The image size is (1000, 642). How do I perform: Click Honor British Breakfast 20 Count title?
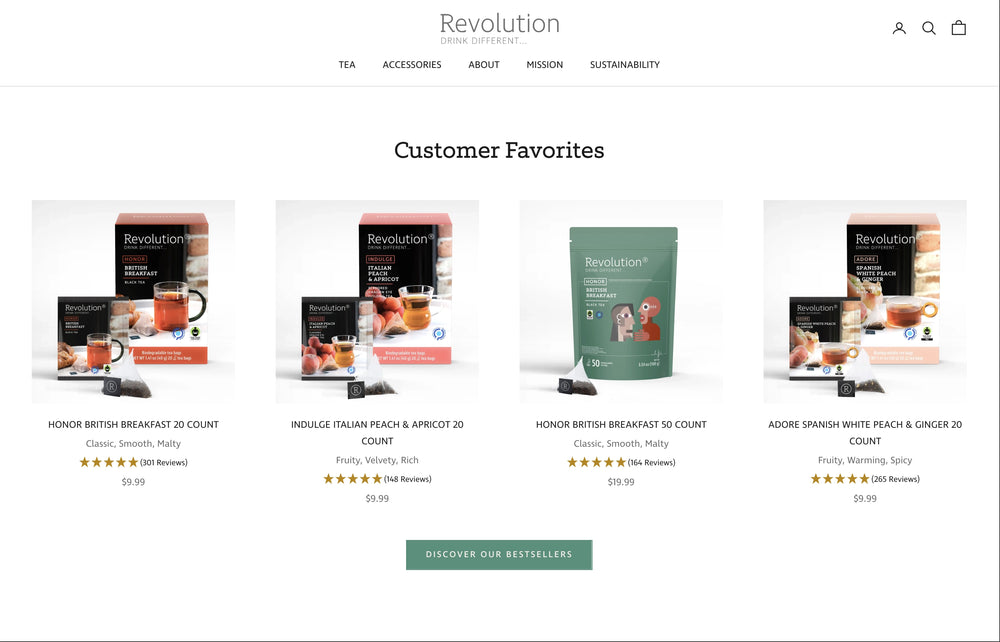coord(133,425)
